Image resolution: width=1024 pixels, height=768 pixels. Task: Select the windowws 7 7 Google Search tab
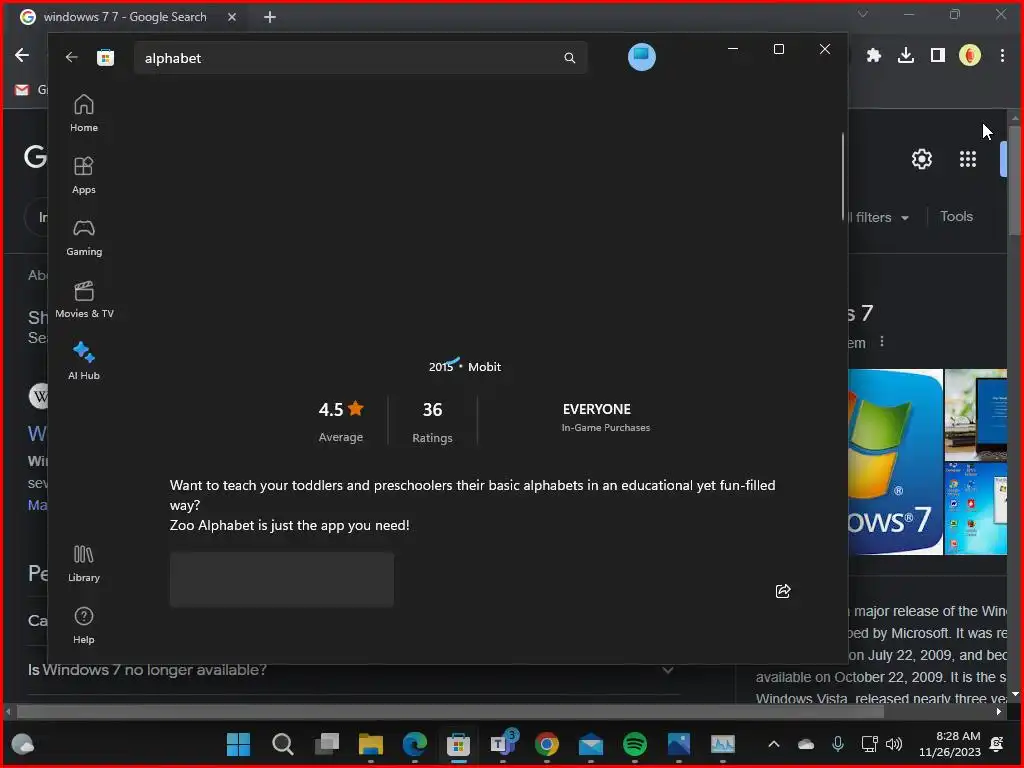coord(124,17)
